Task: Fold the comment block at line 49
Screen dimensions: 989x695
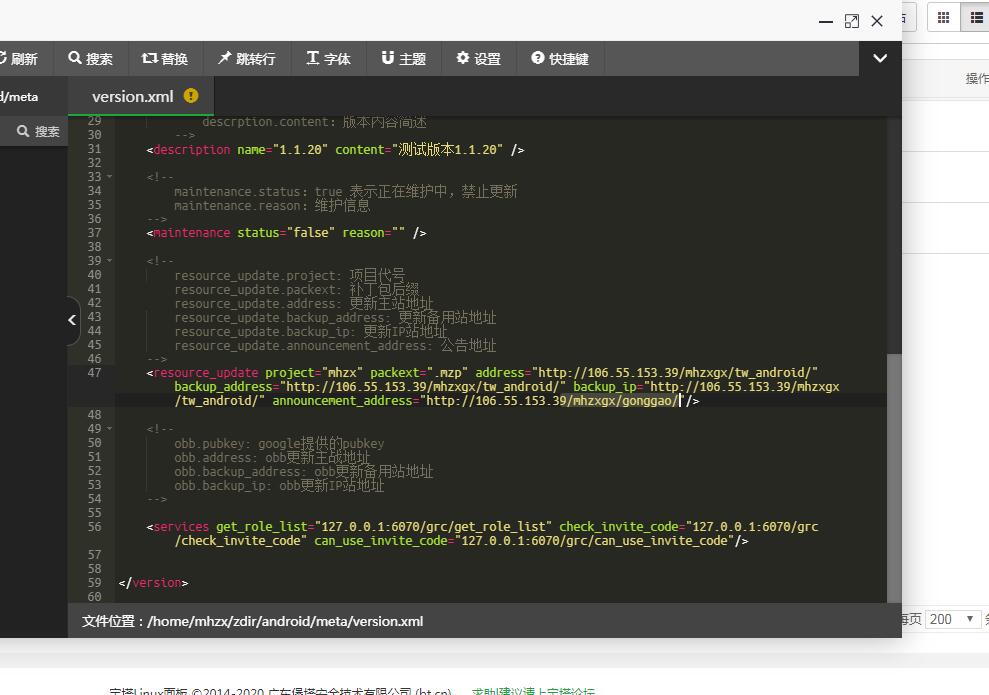Action: coord(110,429)
